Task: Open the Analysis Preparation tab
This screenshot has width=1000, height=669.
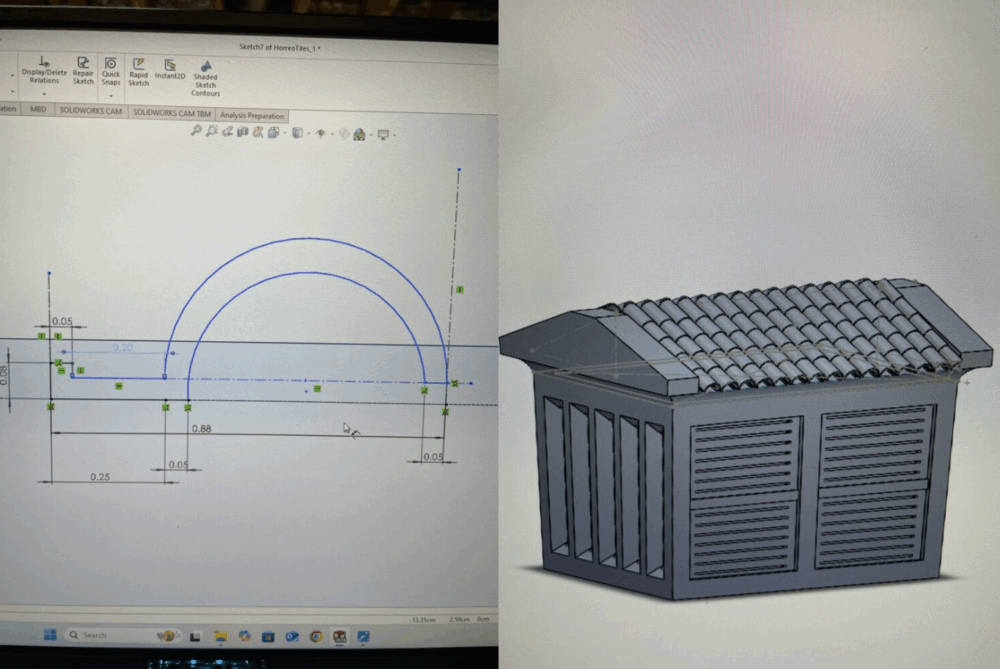Action: point(252,116)
